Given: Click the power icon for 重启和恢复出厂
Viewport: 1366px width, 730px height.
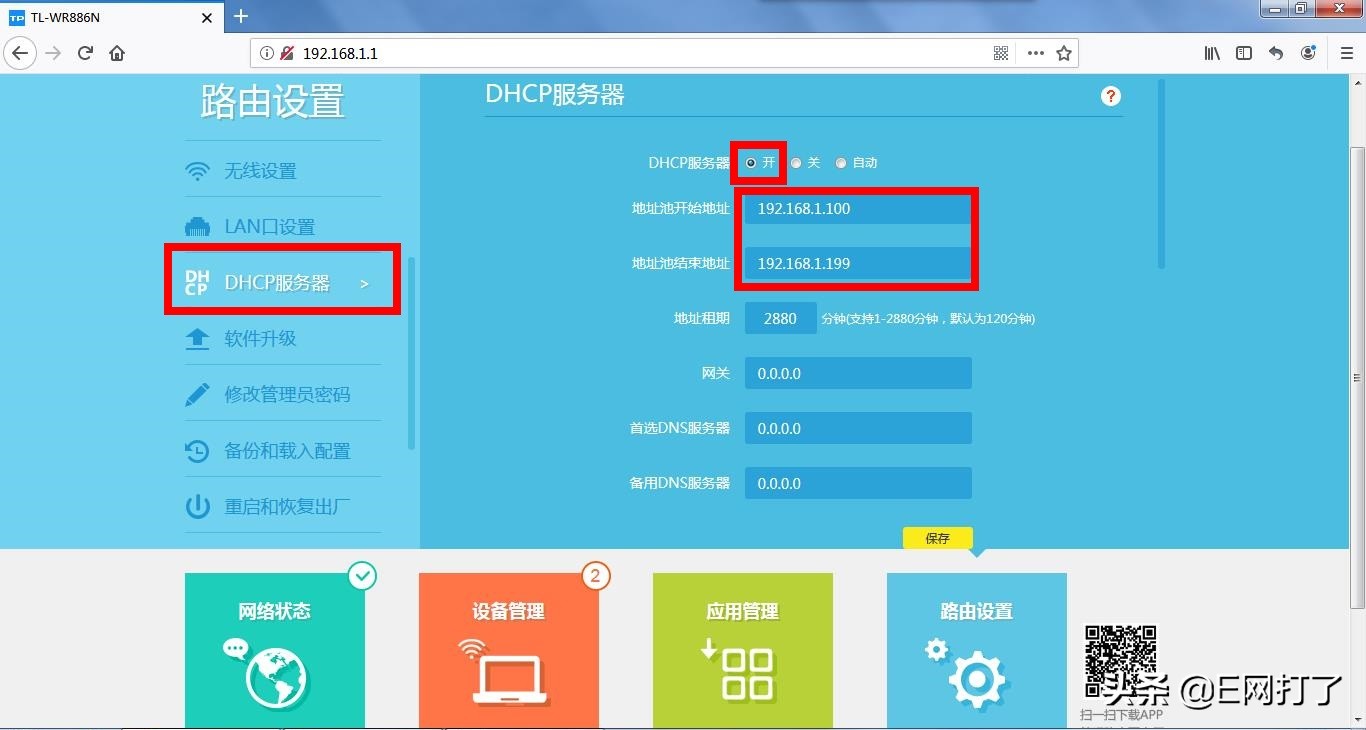Looking at the screenshot, I should click(198, 505).
